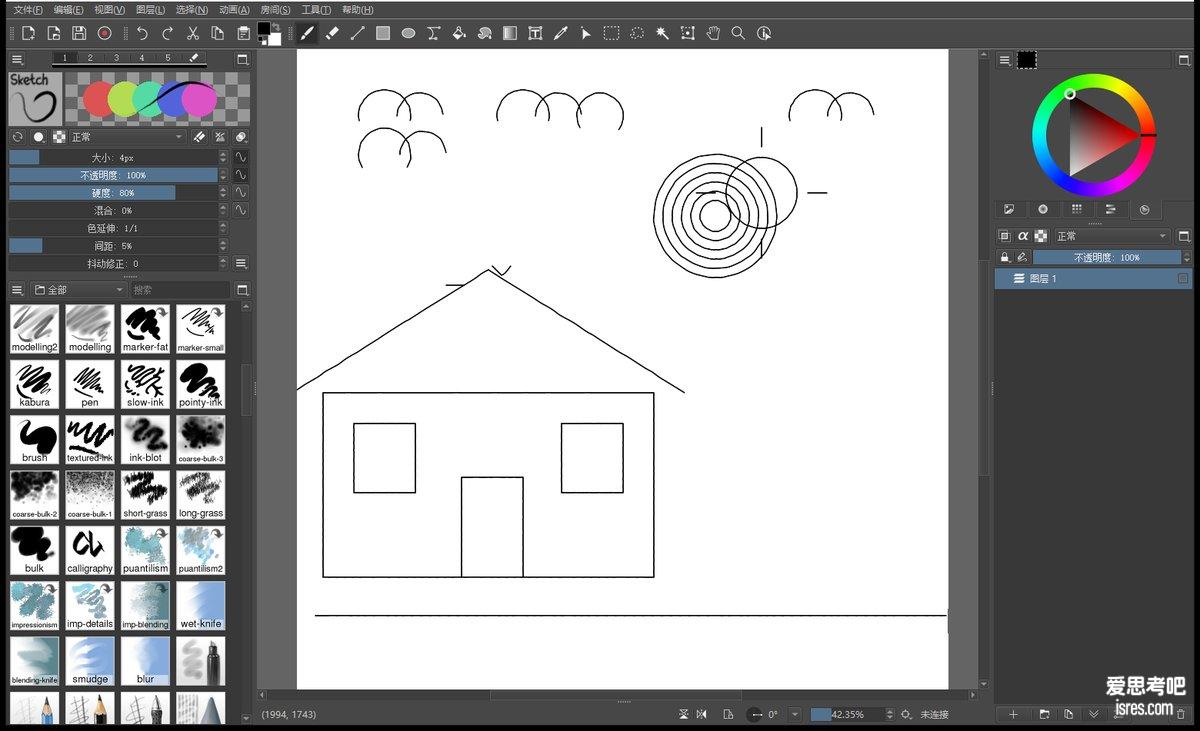This screenshot has height=731, width=1200.
Task: Select the Gradient tool
Action: (510, 33)
